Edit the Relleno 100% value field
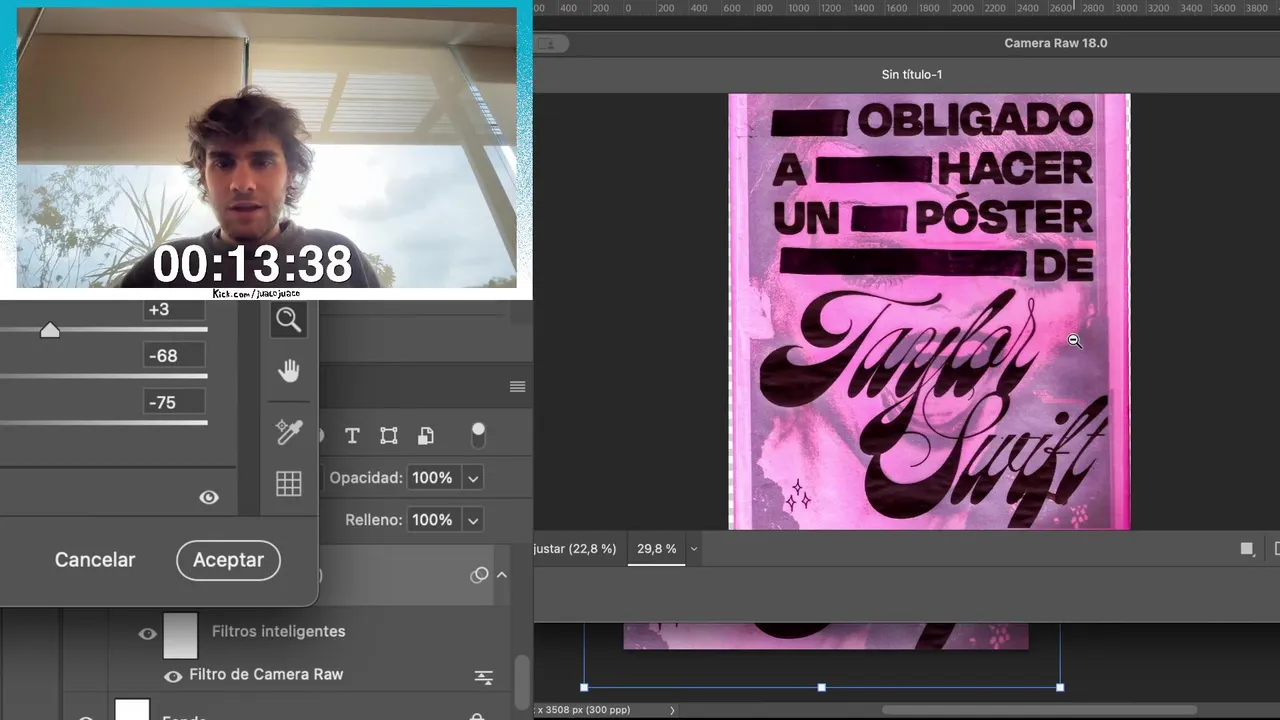The height and width of the screenshot is (720, 1280). point(432,520)
